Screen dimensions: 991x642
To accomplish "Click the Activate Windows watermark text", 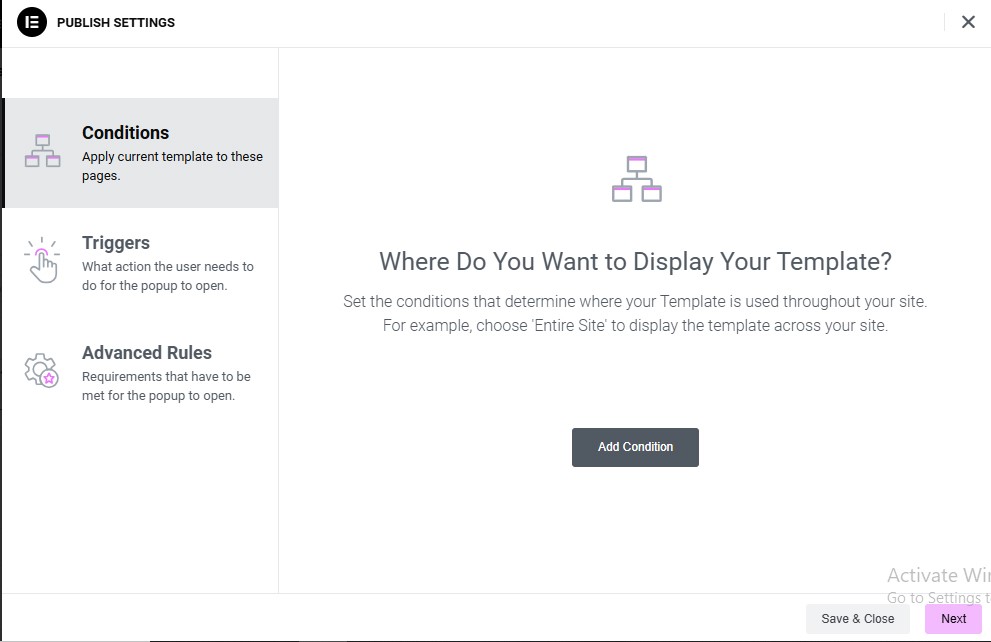I will click(939, 575).
